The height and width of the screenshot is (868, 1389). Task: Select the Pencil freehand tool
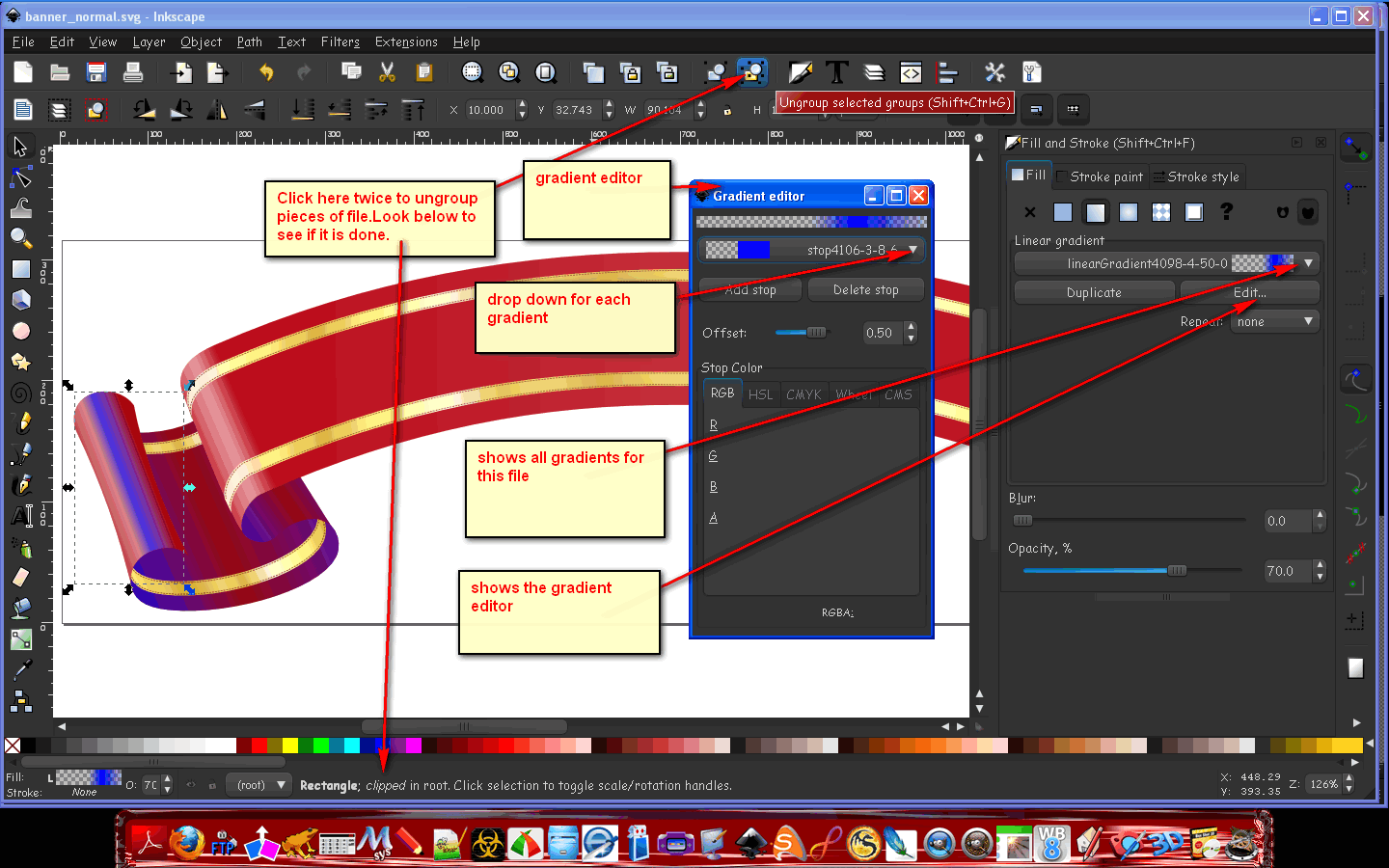pos(20,423)
